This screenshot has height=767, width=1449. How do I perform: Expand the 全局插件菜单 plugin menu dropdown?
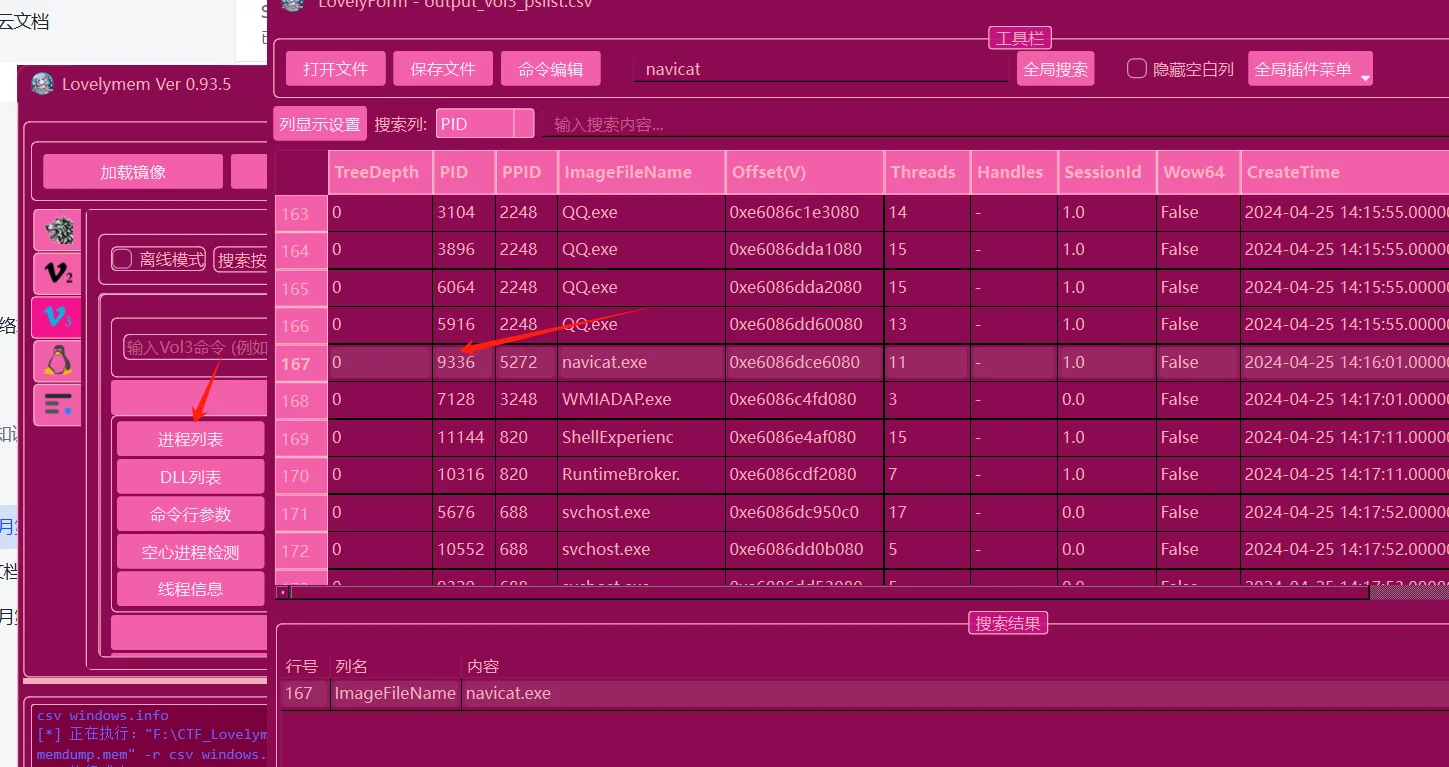[x=1310, y=69]
